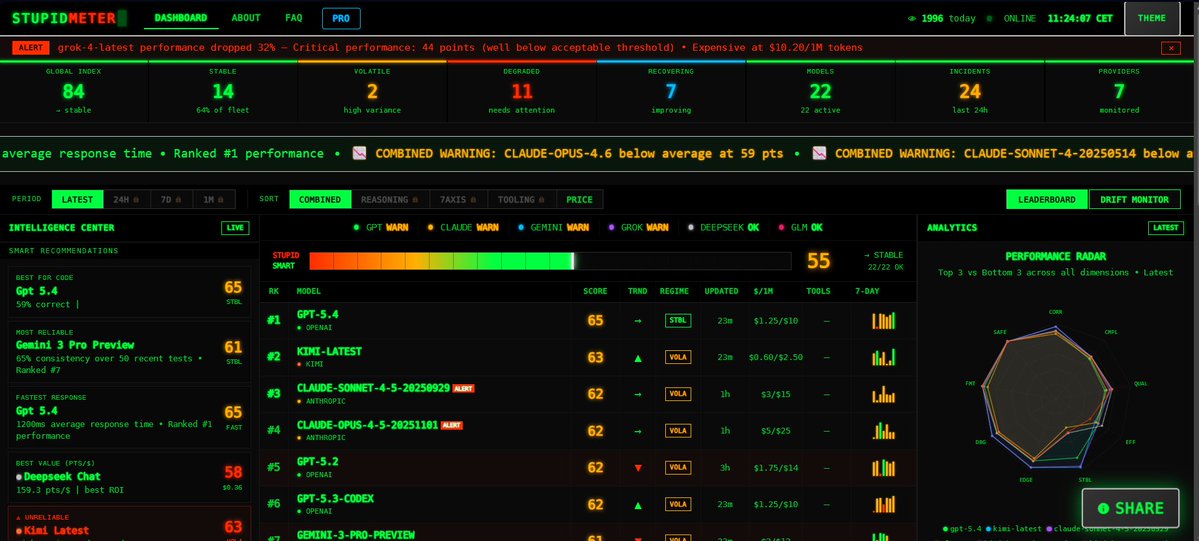Click the Claude-Opus-4.6 combined warning icon
Viewport: 1199px width, 541px height.
click(x=359, y=153)
